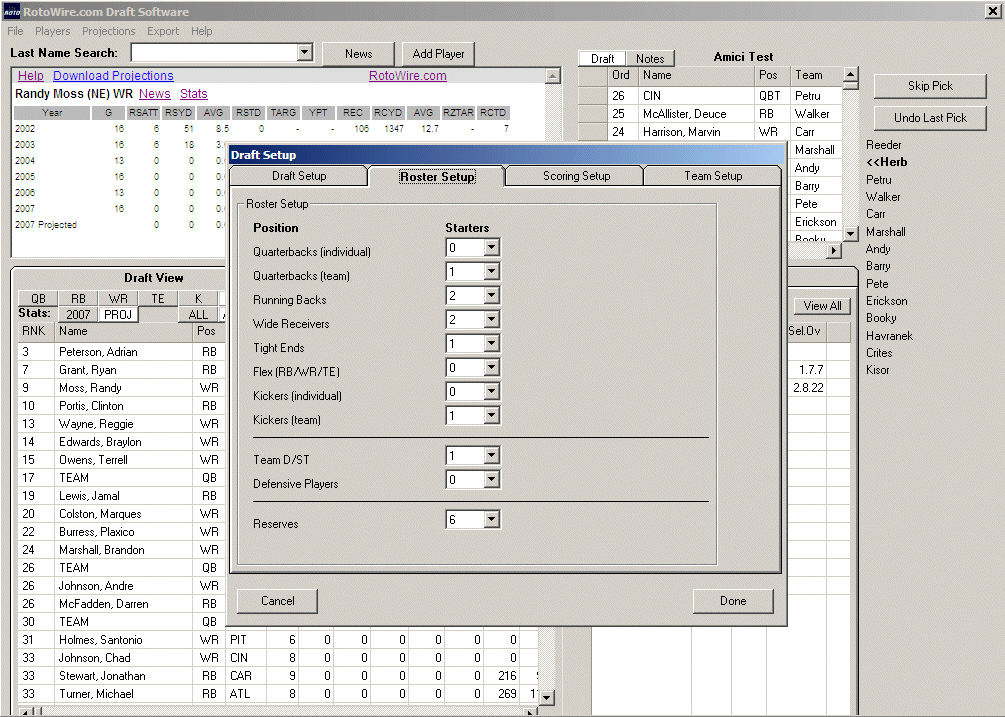Filter Draft View by RB

pyautogui.click(x=78, y=299)
